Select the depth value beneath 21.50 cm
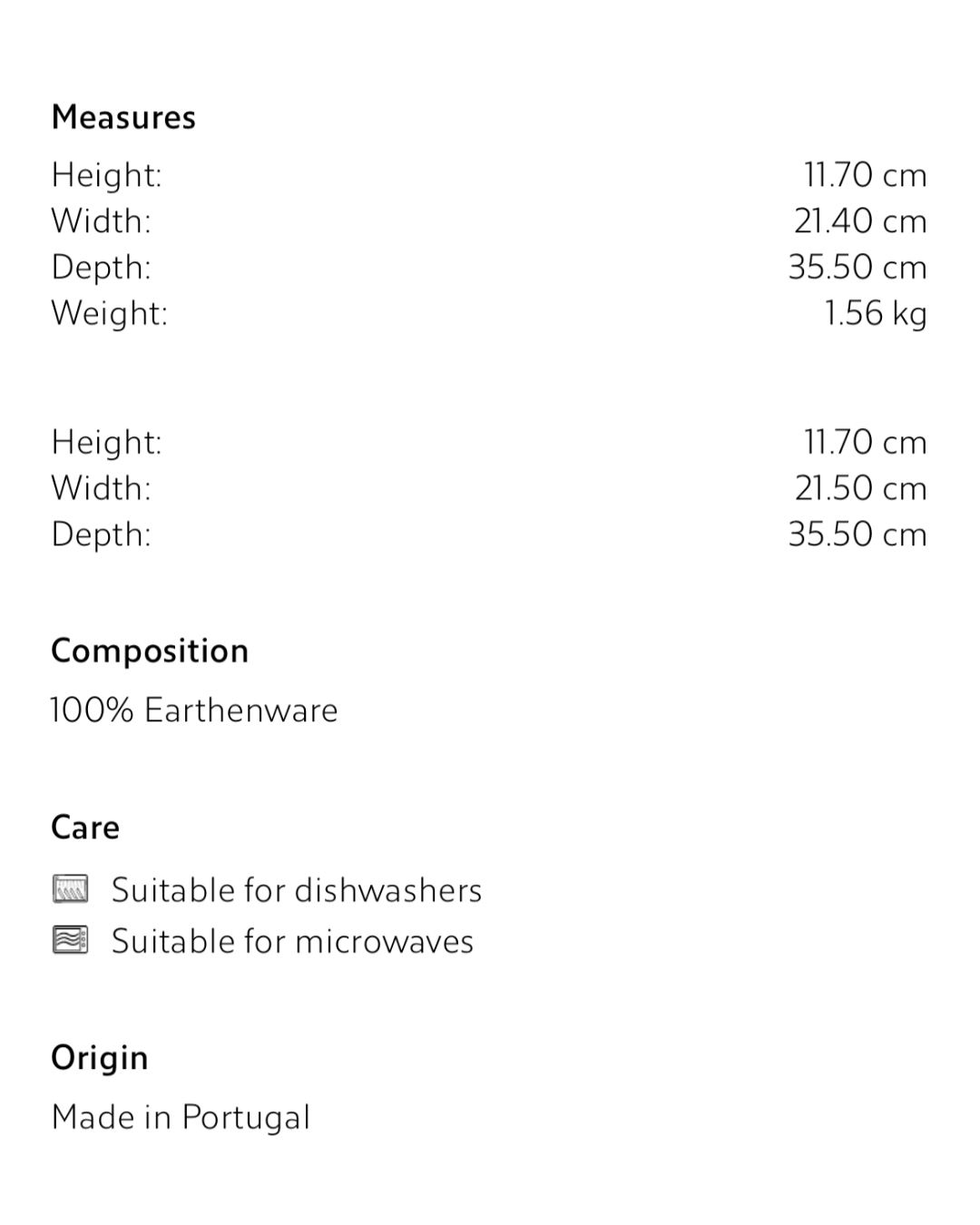The image size is (980, 1225). click(857, 534)
